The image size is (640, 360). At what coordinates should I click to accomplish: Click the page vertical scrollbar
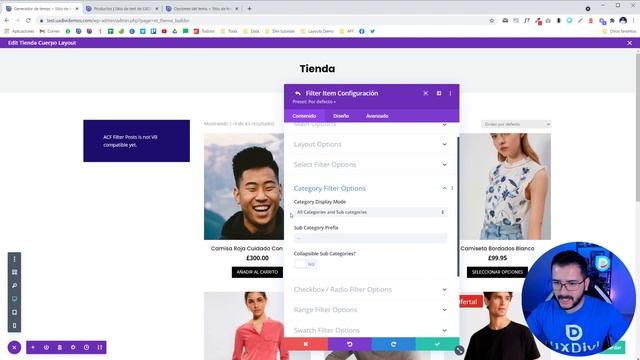637,127
